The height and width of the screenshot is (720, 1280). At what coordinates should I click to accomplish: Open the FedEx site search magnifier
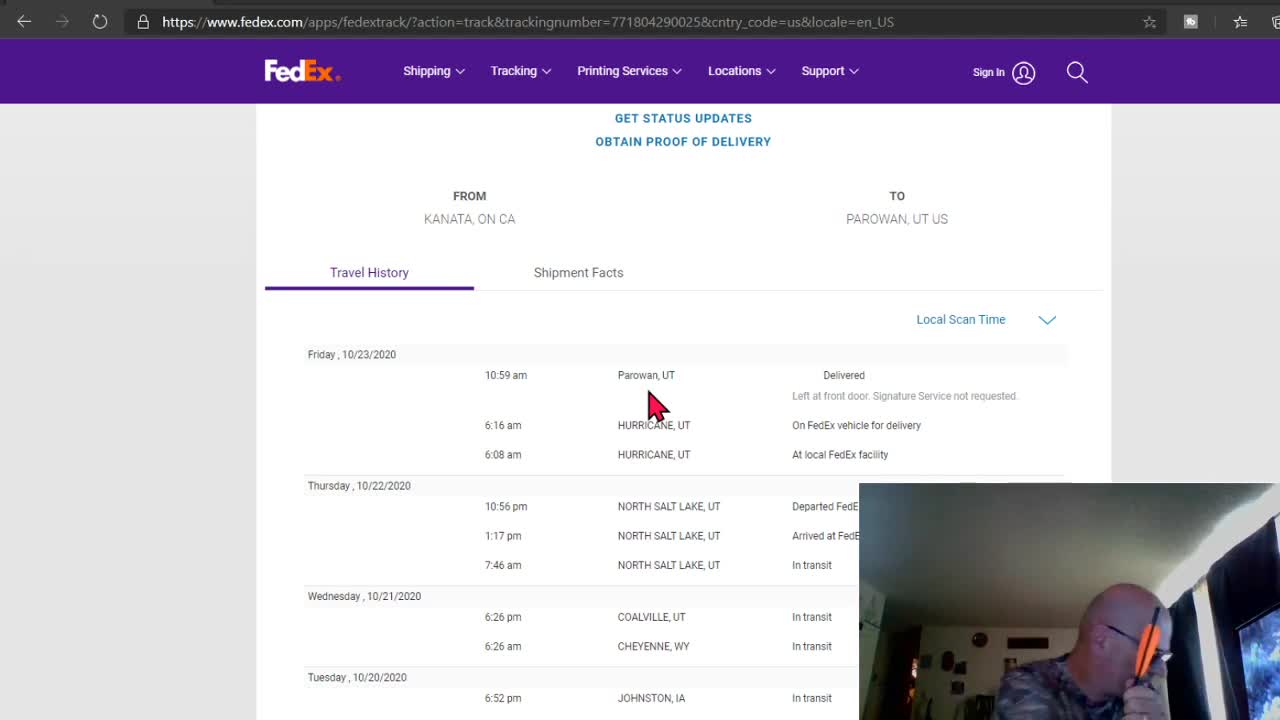[x=1077, y=72]
